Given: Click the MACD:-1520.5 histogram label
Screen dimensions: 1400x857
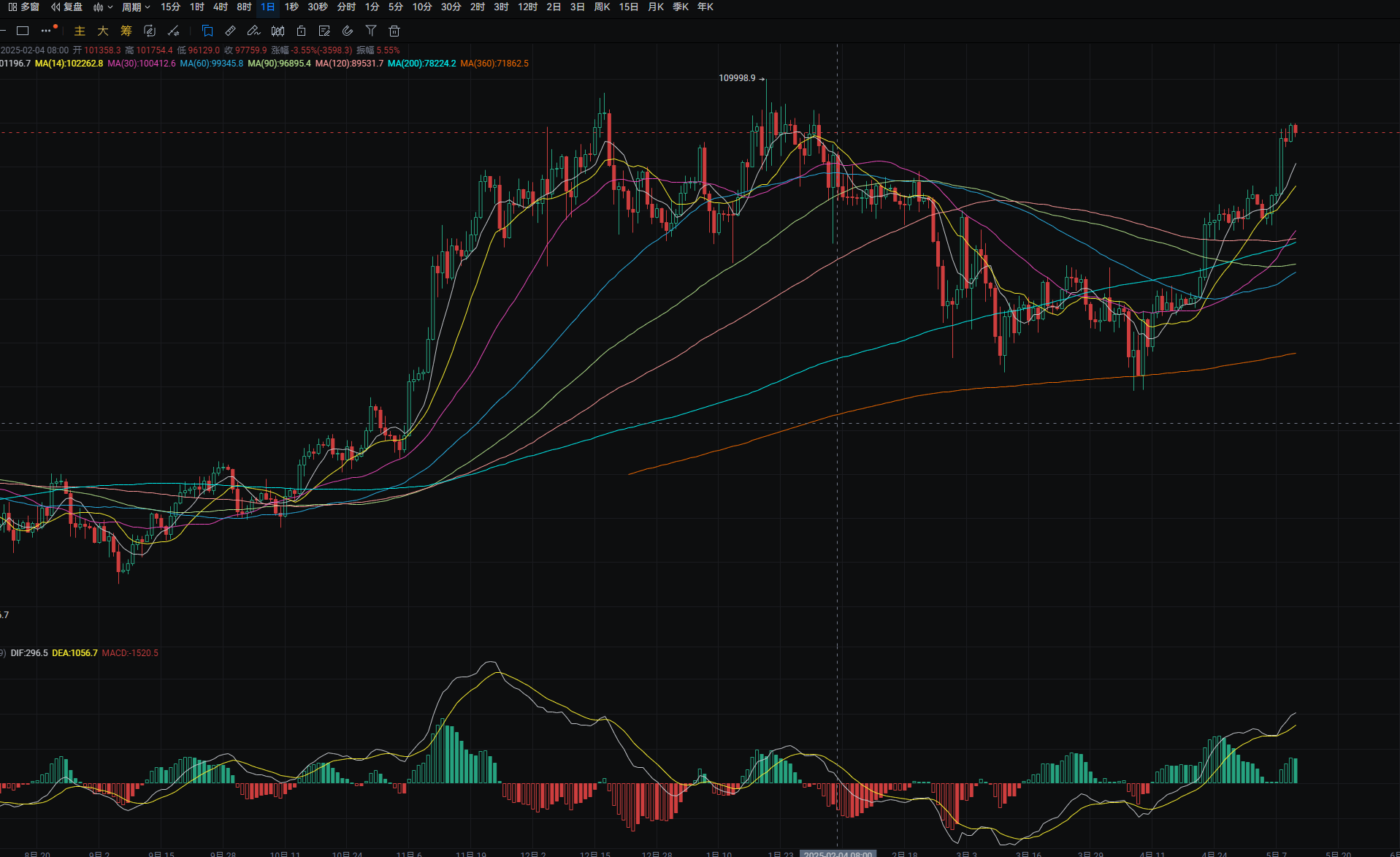Looking at the screenshot, I should (x=130, y=653).
